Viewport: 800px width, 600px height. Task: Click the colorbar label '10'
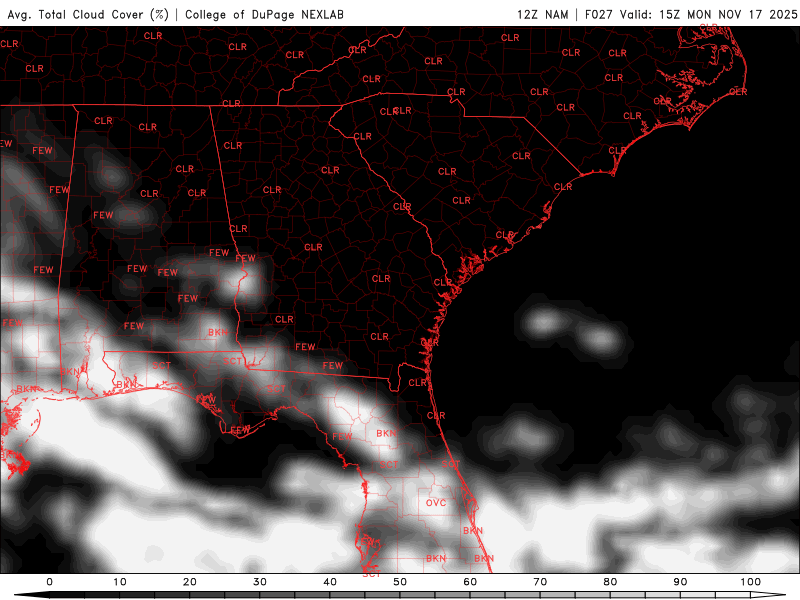120,582
